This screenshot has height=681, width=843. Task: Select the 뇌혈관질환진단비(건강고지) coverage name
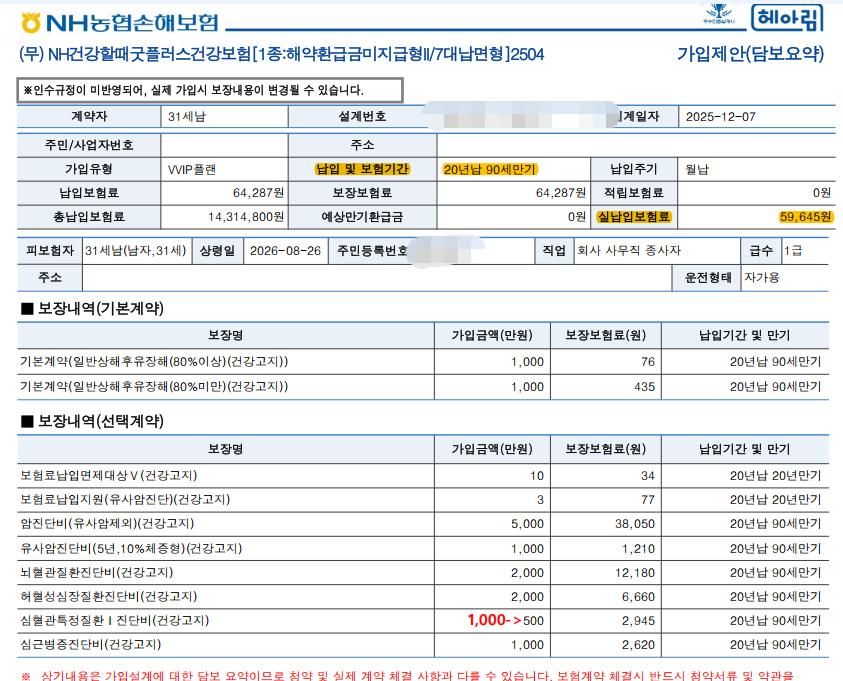(x=96, y=572)
